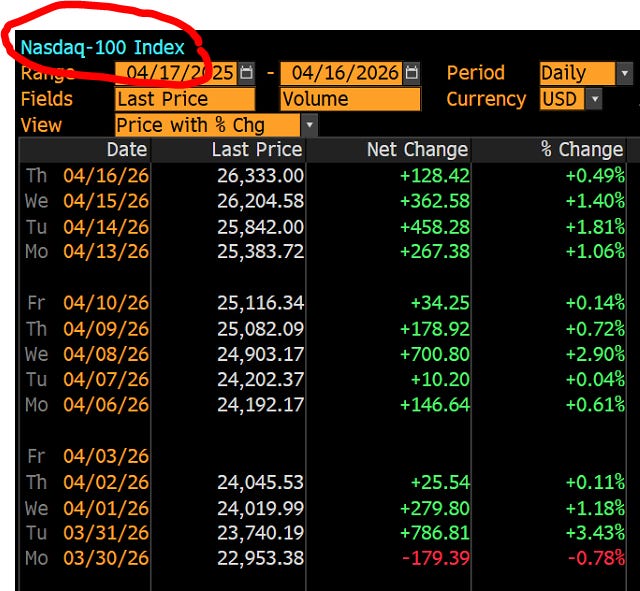This screenshot has width=640, height=591.
Task: Select the 04/03/26 empty holiday row date
Action: pos(106,456)
